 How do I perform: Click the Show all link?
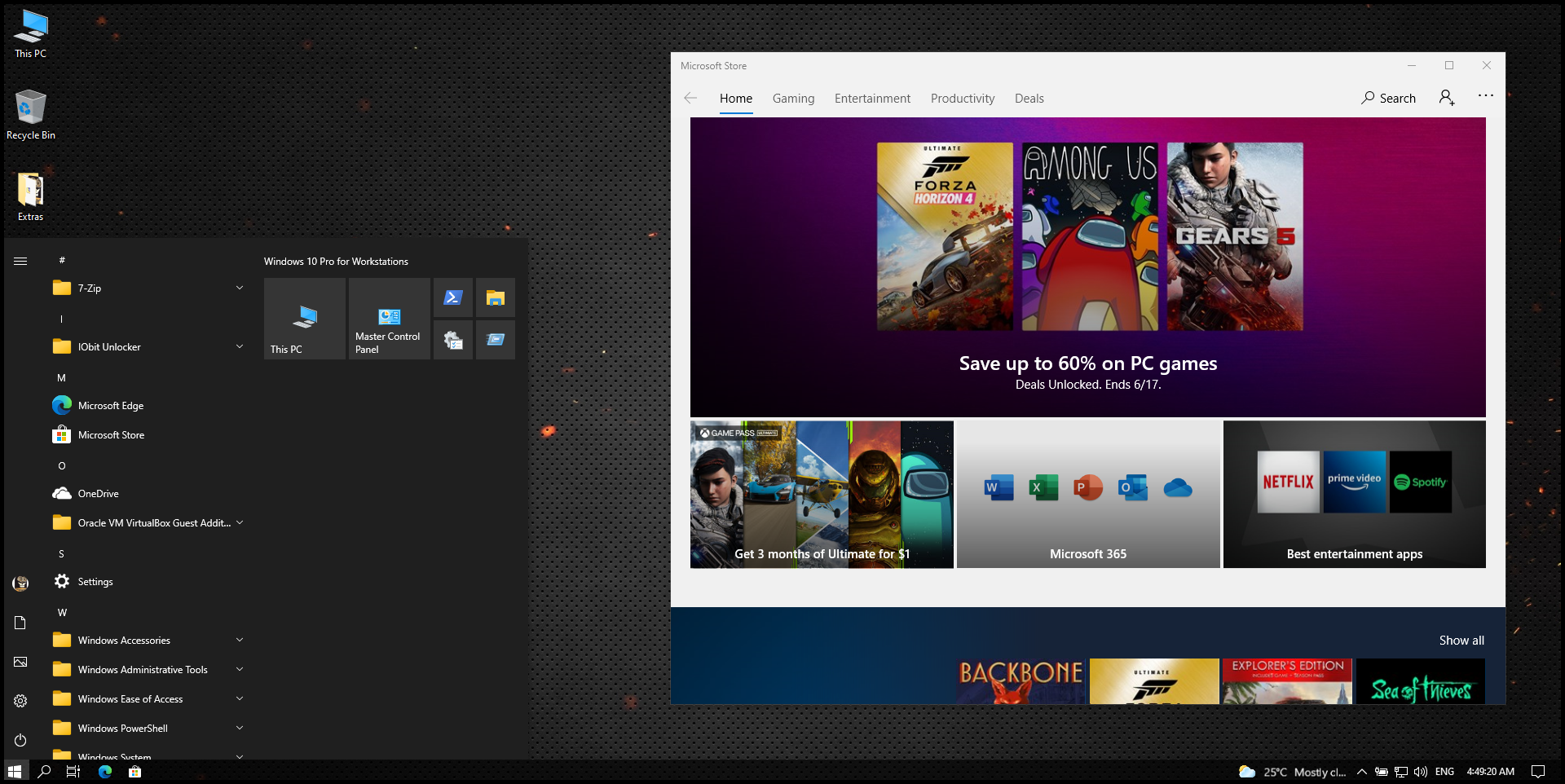click(1461, 641)
